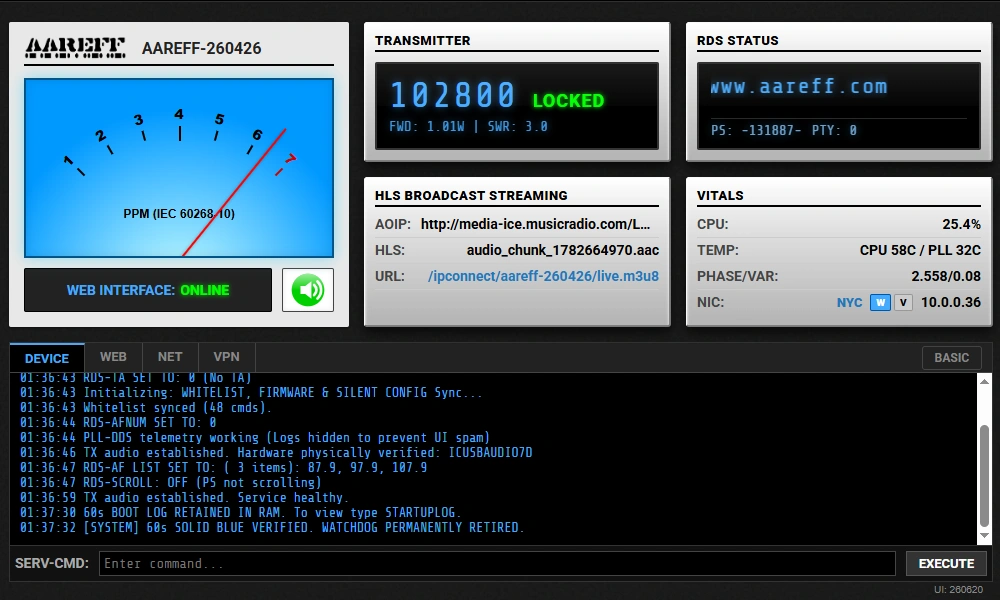Click the 'PLL-DDS telemetry working' log line

tap(255, 437)
